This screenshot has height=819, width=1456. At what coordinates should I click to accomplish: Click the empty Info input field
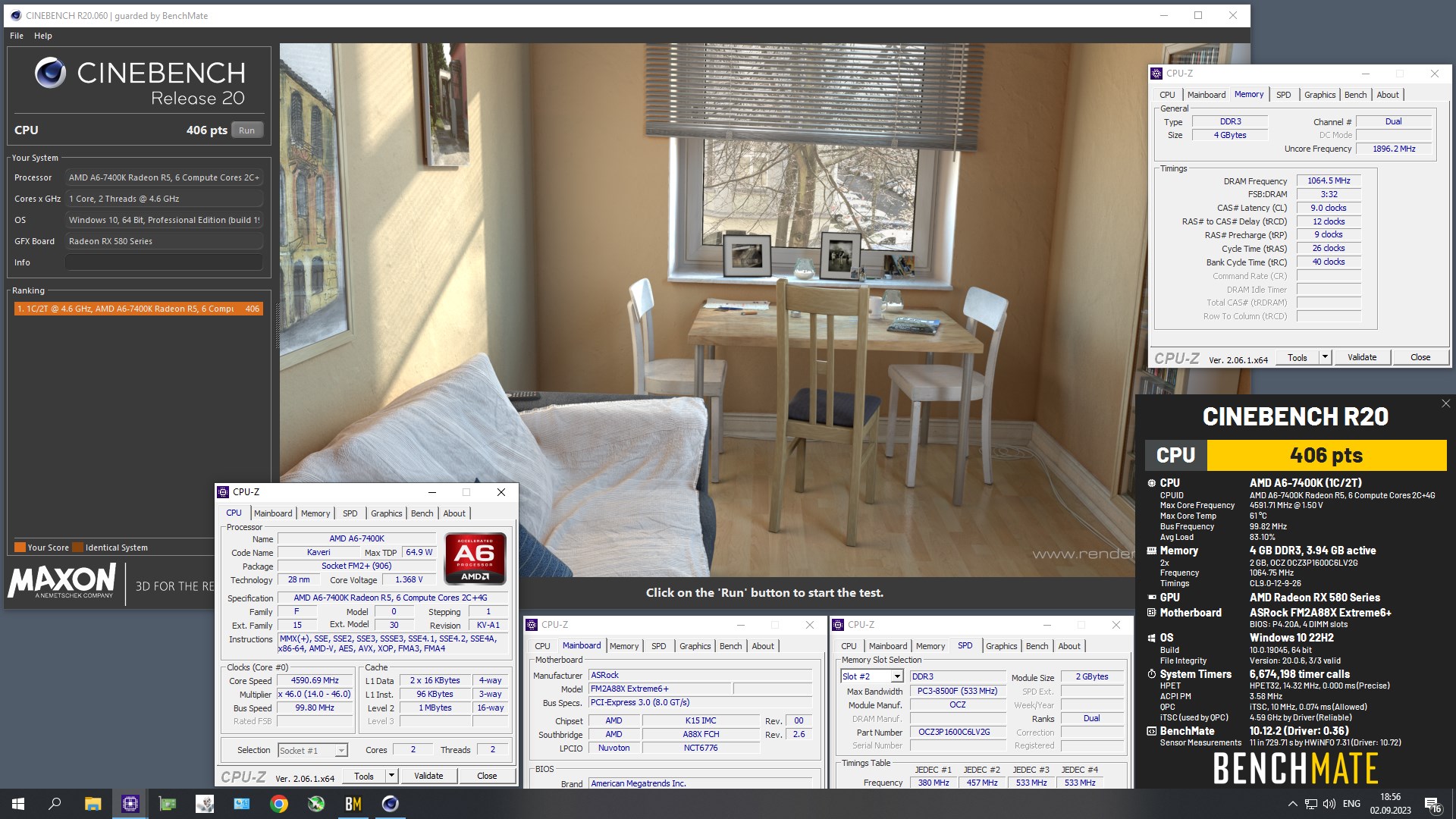click(x=164, y=262)
